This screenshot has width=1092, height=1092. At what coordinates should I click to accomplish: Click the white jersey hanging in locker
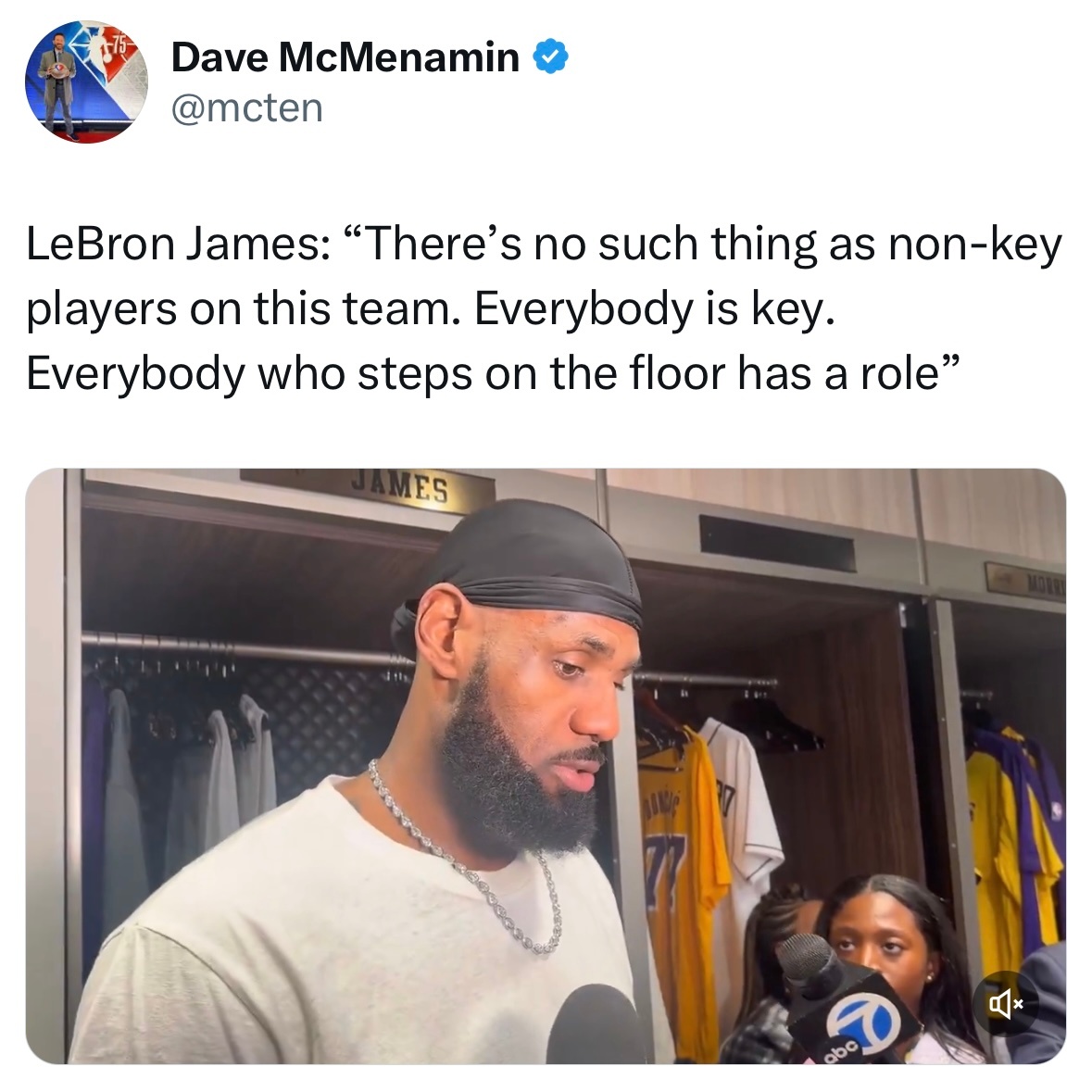[x=745, y=815]
